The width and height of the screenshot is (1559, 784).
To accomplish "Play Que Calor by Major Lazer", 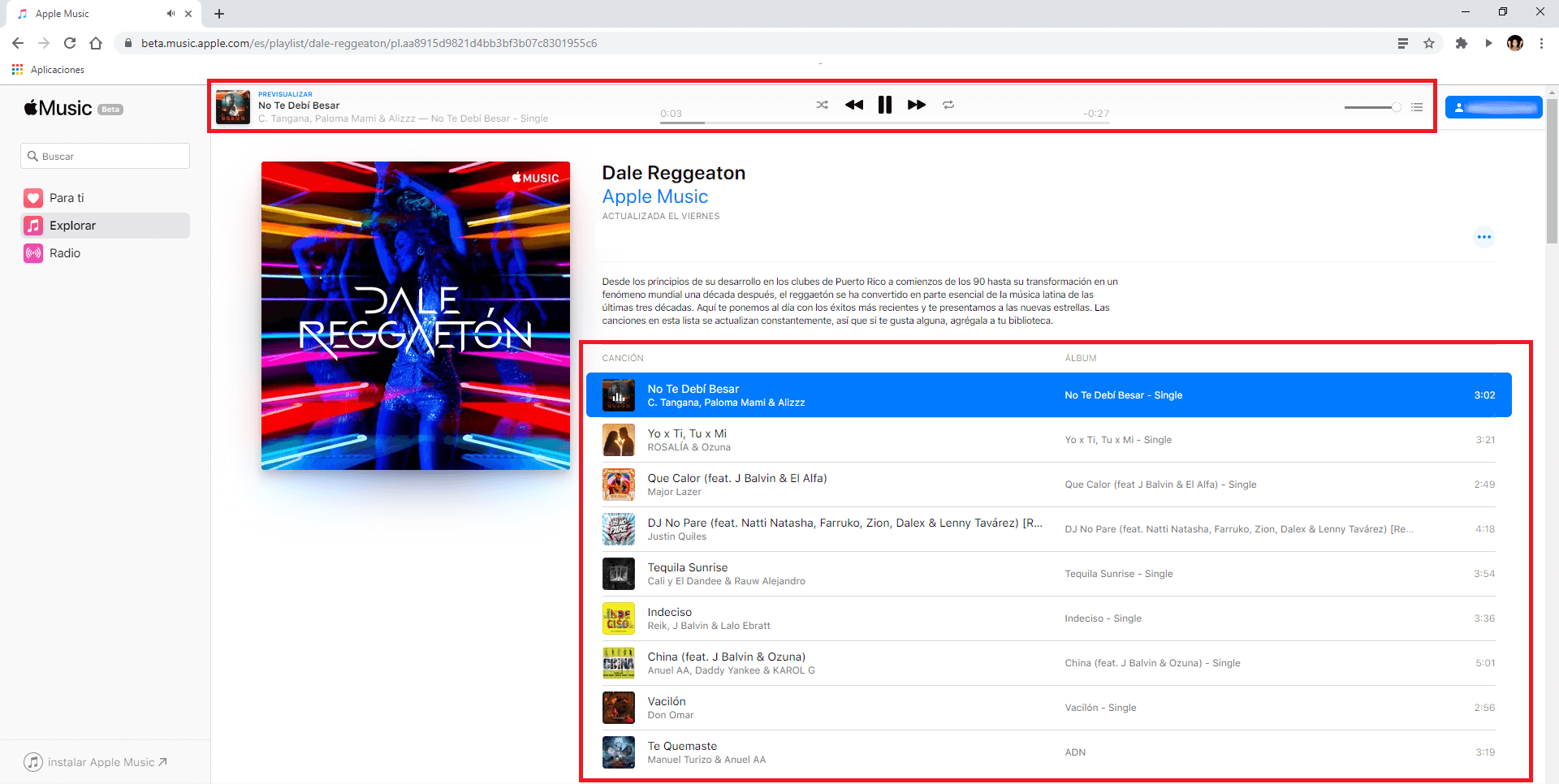I will coord(1049,485).
